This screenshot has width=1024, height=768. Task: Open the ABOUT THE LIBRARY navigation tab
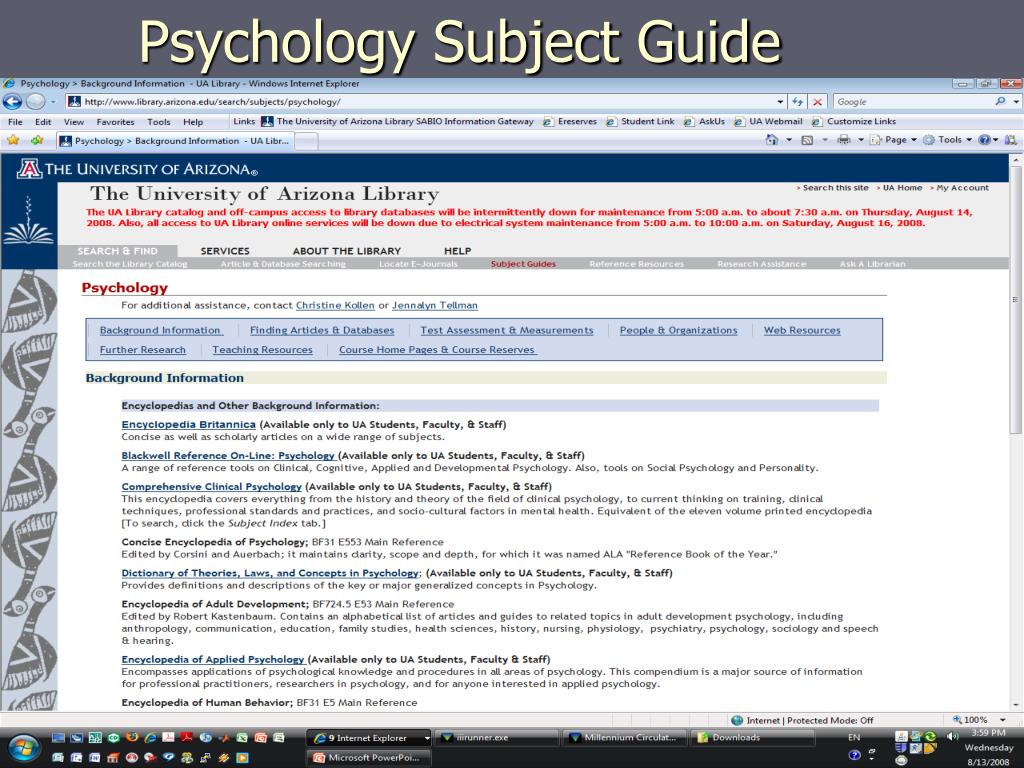(347, 251)
